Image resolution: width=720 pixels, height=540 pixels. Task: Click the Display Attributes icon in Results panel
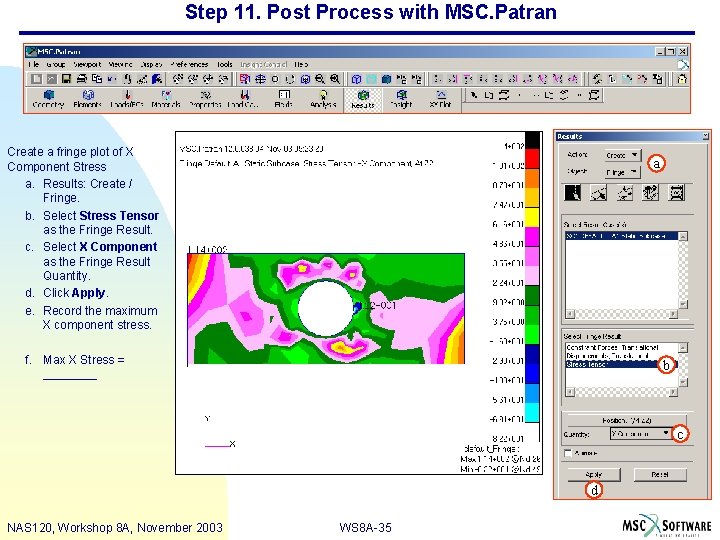[624, 192]
